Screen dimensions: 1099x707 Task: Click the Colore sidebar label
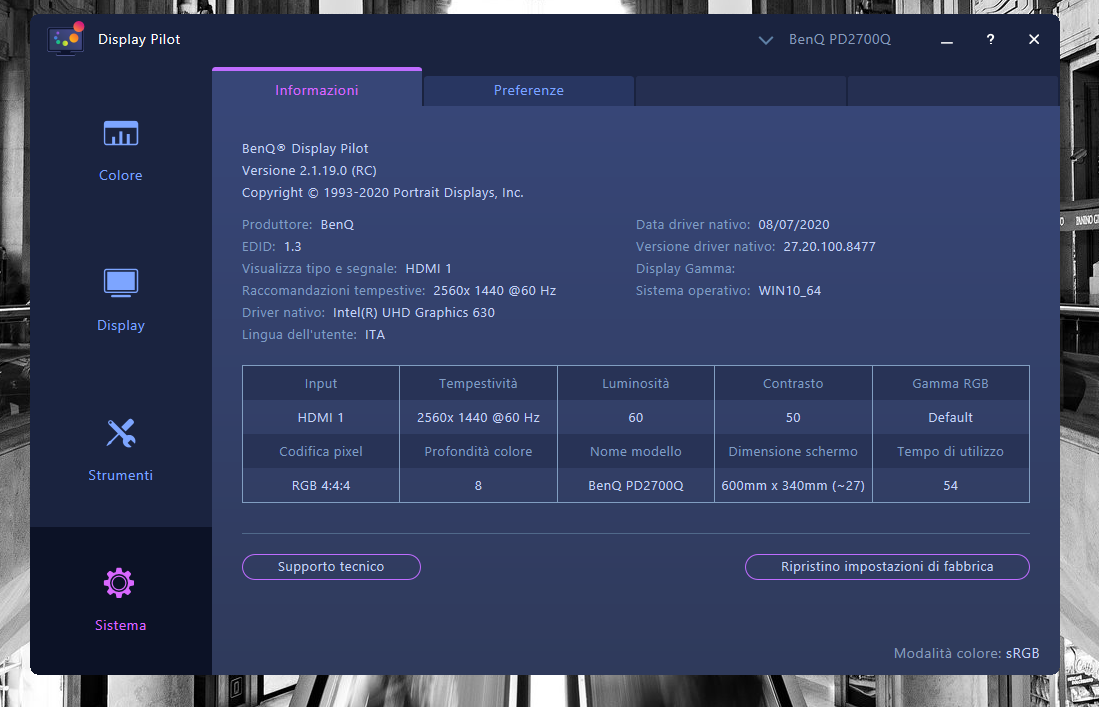pos(121,175)
